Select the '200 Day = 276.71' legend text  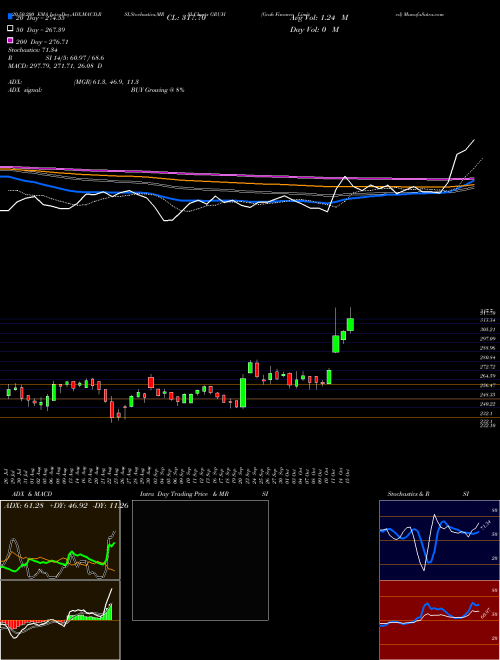pos(42,42)
